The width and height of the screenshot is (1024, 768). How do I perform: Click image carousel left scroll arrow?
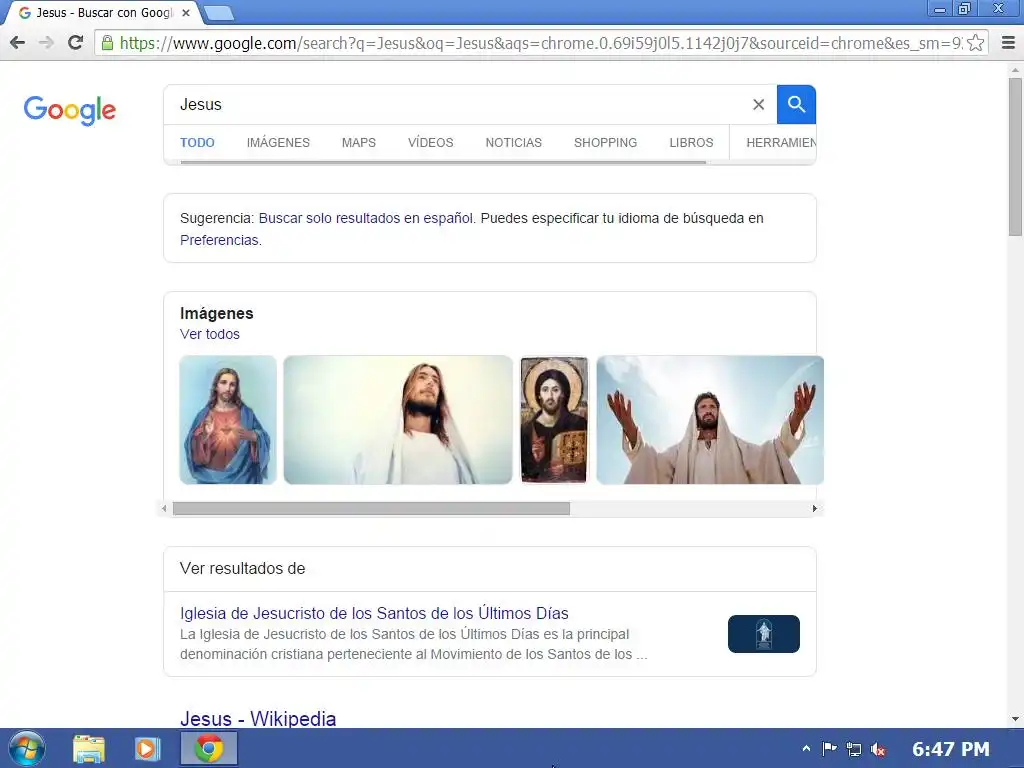coord(164,509)
